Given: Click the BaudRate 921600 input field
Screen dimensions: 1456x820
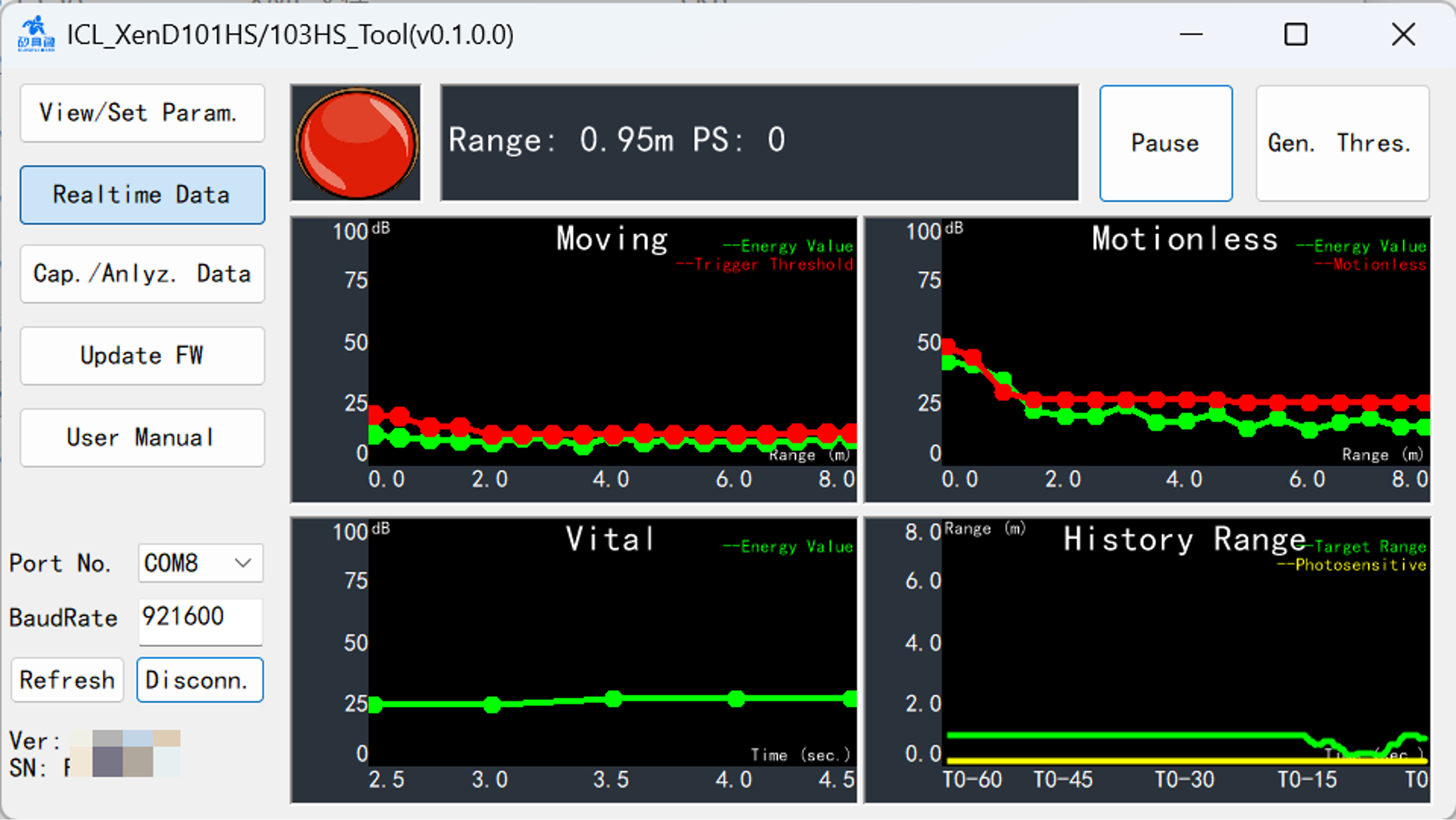Looking at the screenshot, I should tap(201, 618).
